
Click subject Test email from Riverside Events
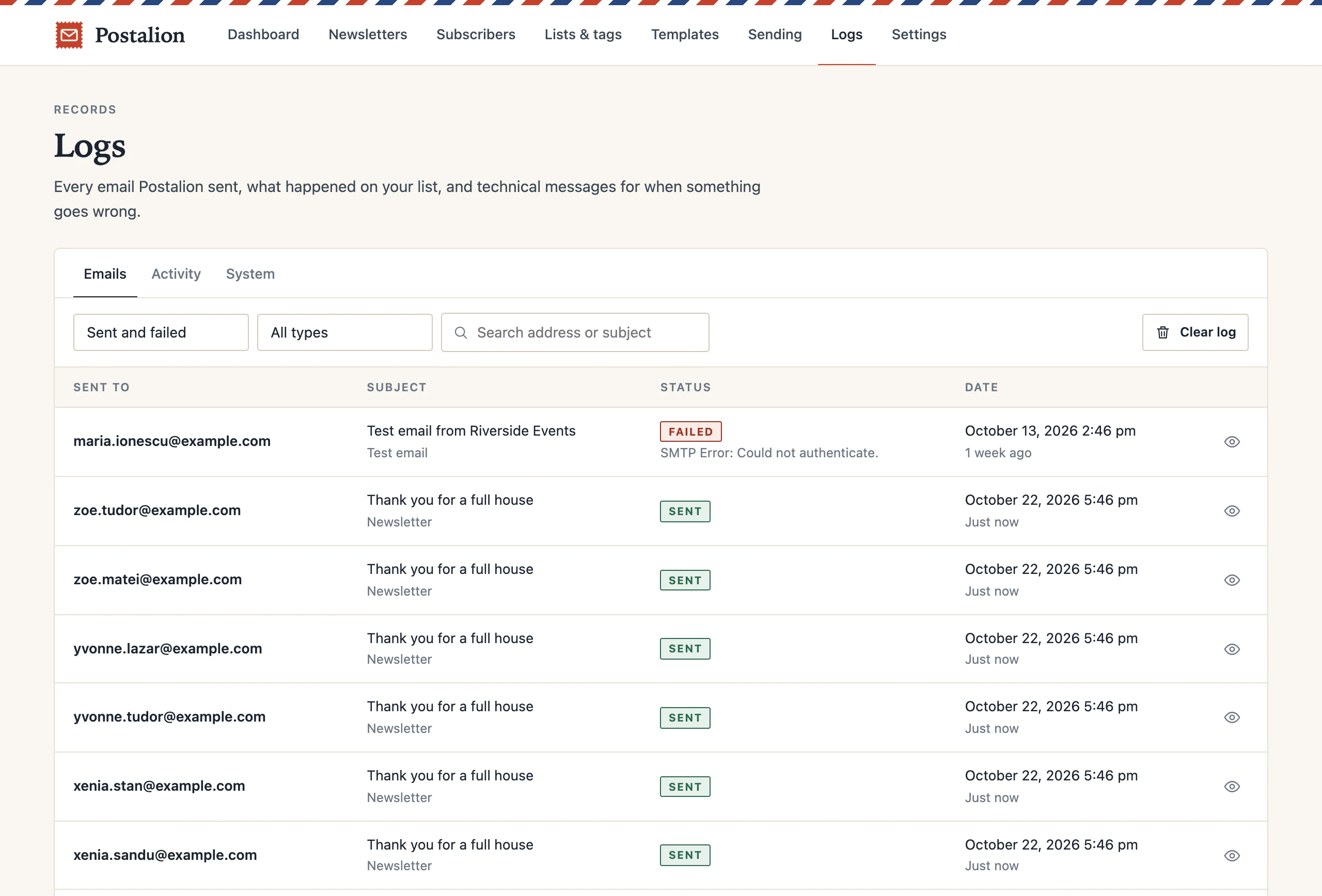pyautogui.click(x=471, y=431)
